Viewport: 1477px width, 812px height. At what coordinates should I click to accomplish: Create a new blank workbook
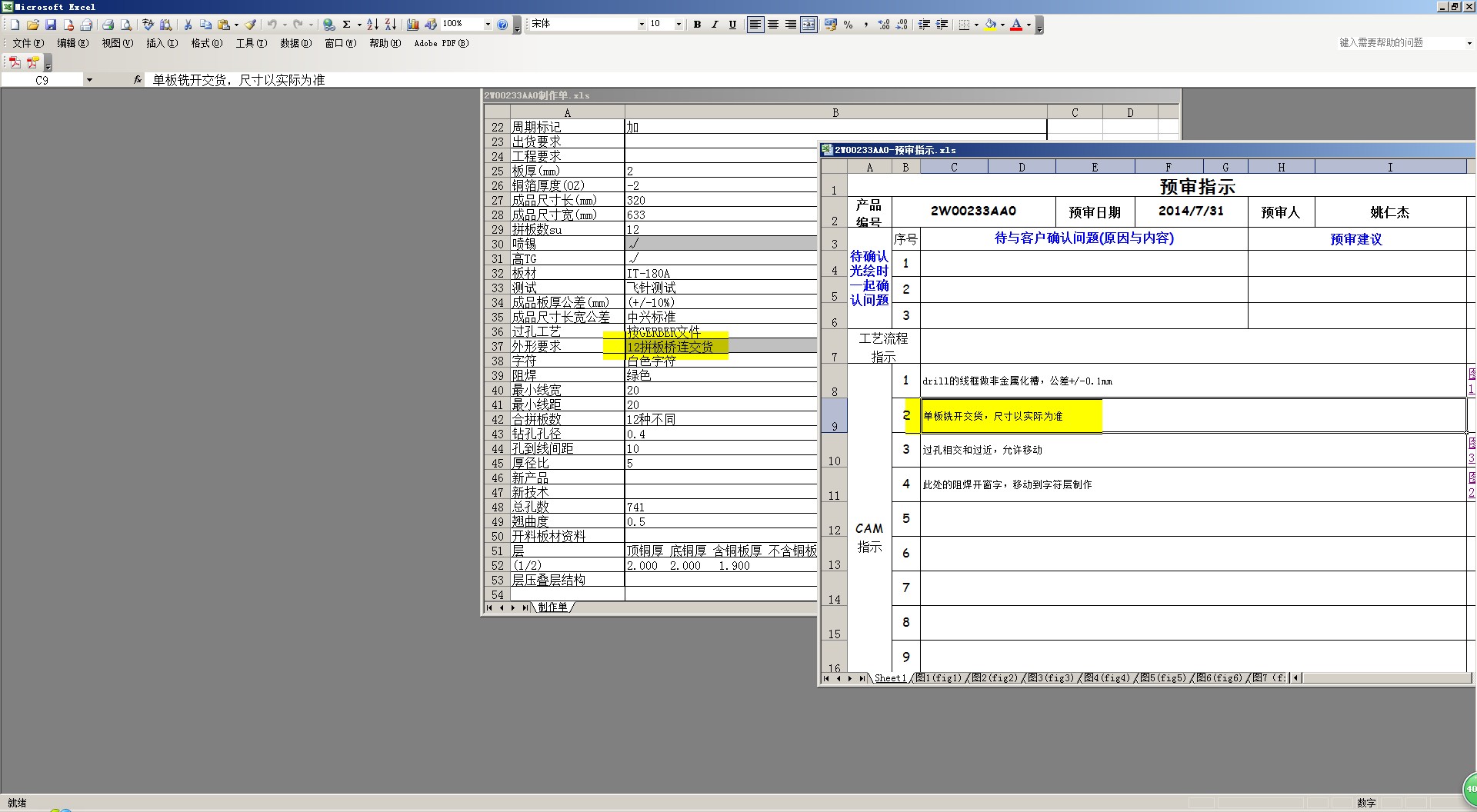tap(15, 25)
